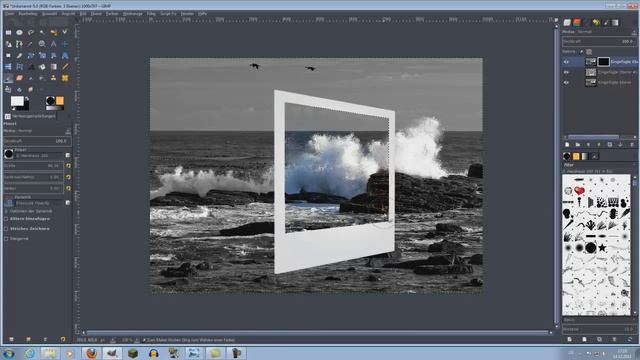Select the Perspective tool
Screen dimensions: 640x360
65,55
